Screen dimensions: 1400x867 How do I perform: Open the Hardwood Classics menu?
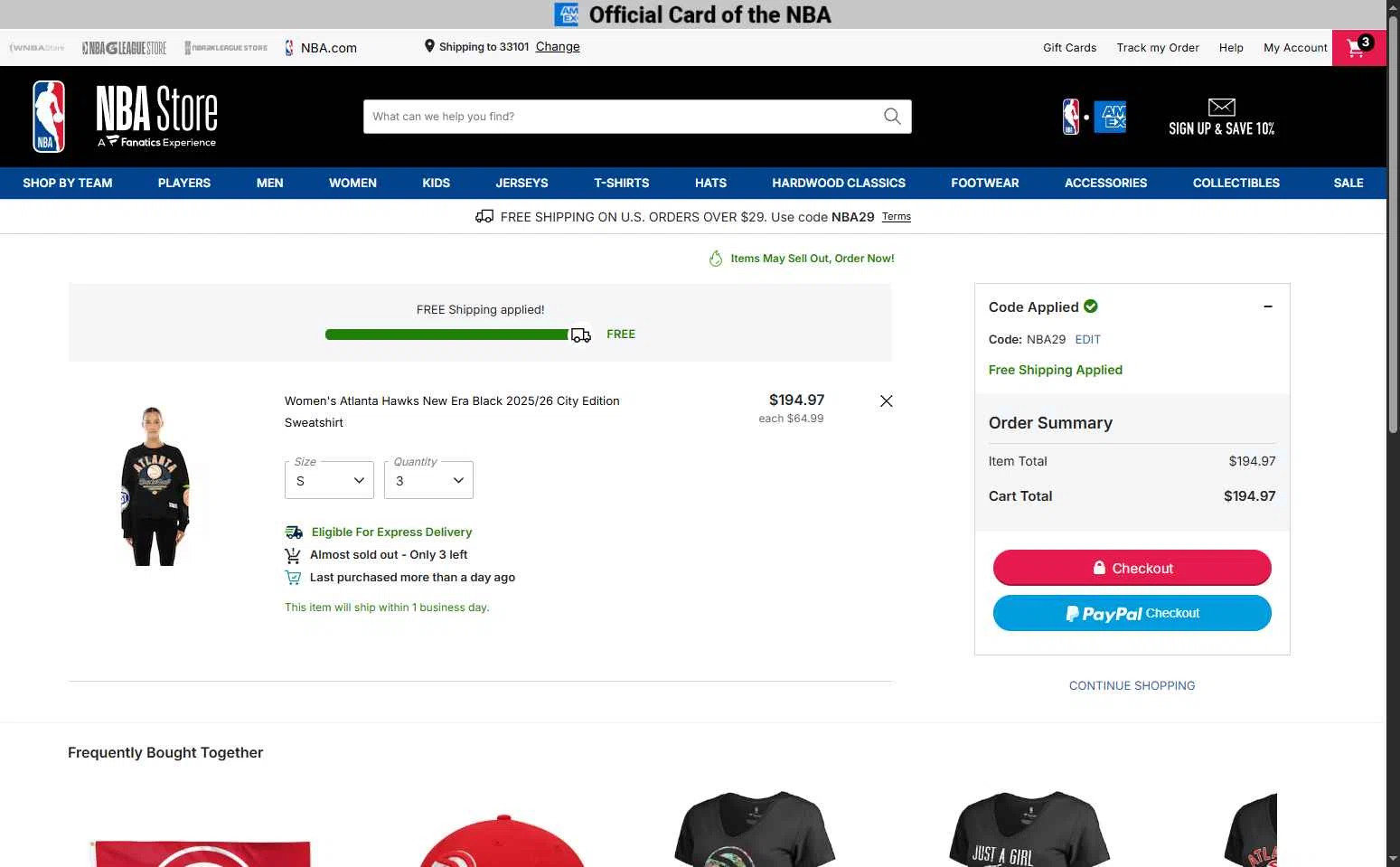(x=839, y=183)
